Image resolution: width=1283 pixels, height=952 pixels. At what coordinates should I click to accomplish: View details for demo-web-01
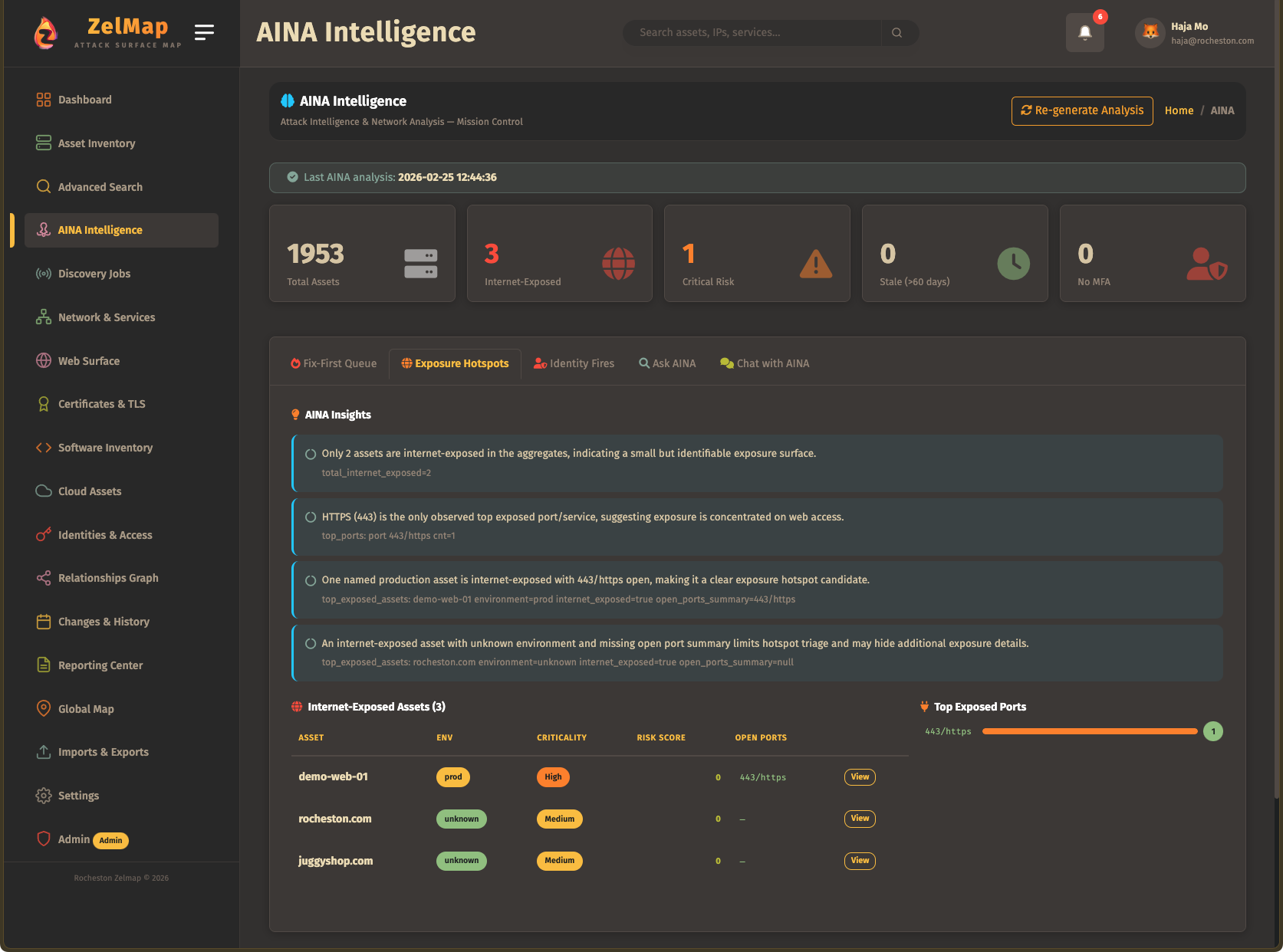tap(860, 776)
